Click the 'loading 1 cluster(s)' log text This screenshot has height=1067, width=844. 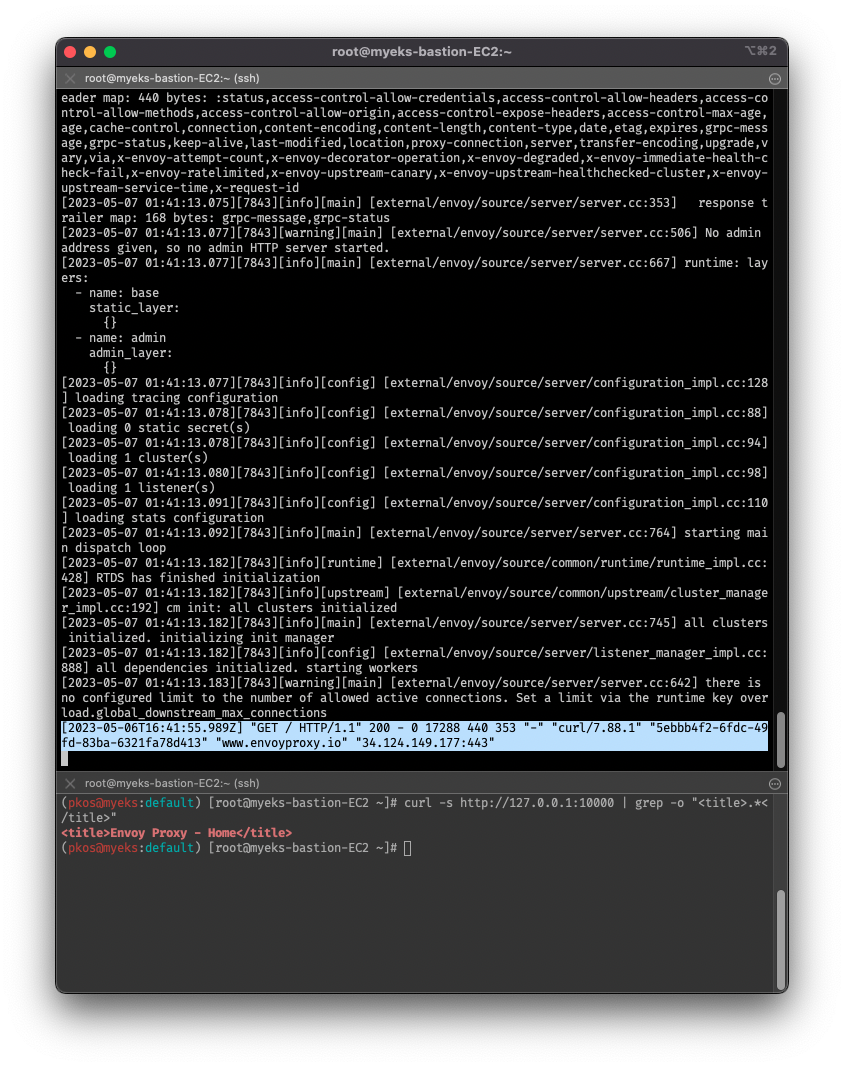pos(138,458)
